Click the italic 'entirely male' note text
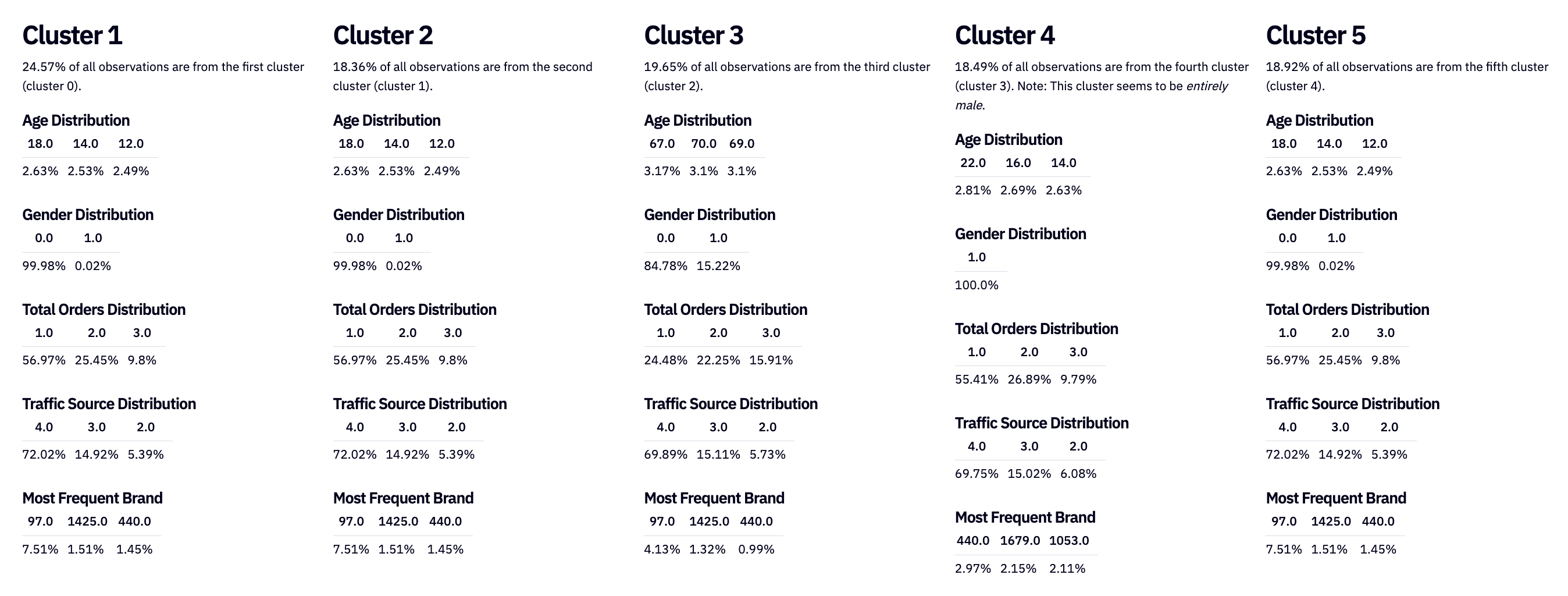Viewport: 1568px width, 596px height. [x=1207, y=86]
